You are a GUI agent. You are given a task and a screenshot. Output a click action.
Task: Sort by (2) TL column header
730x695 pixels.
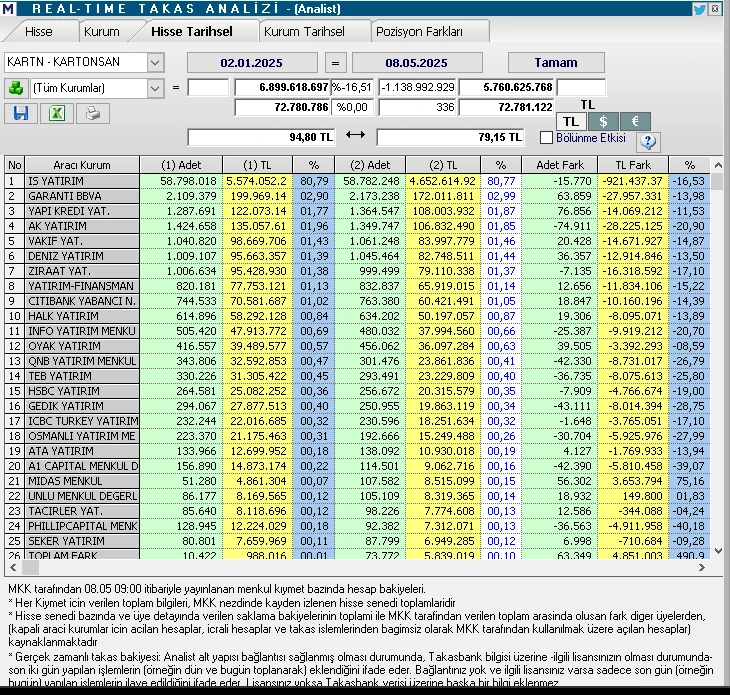443,165
